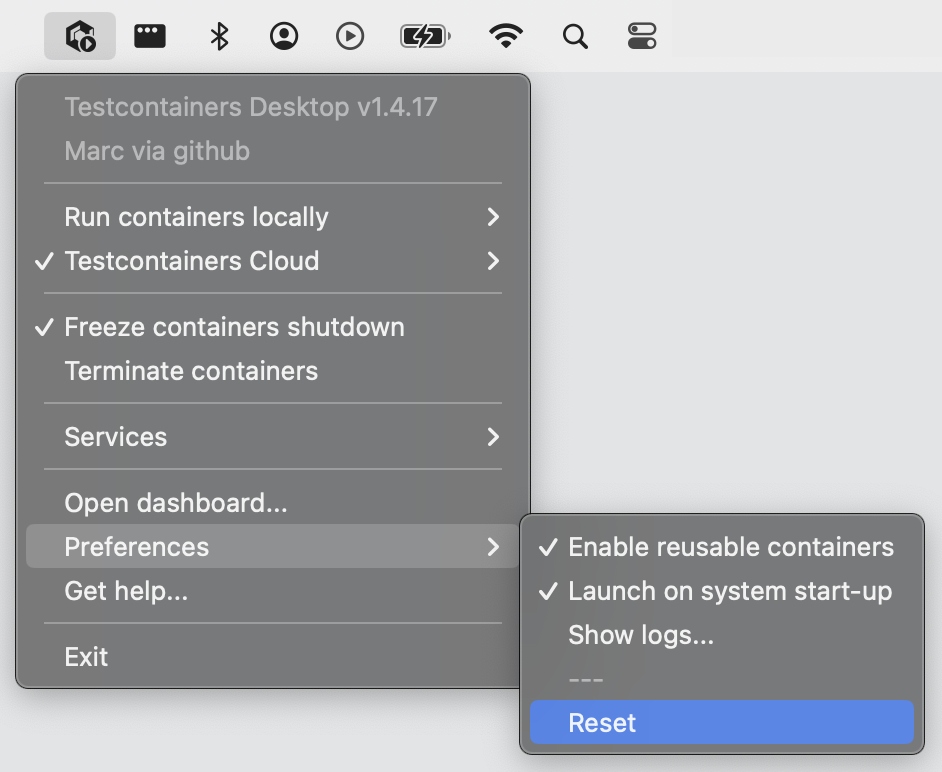
Task: Choose Show logs from the Preferences submenu
Action: pos(640,635)
